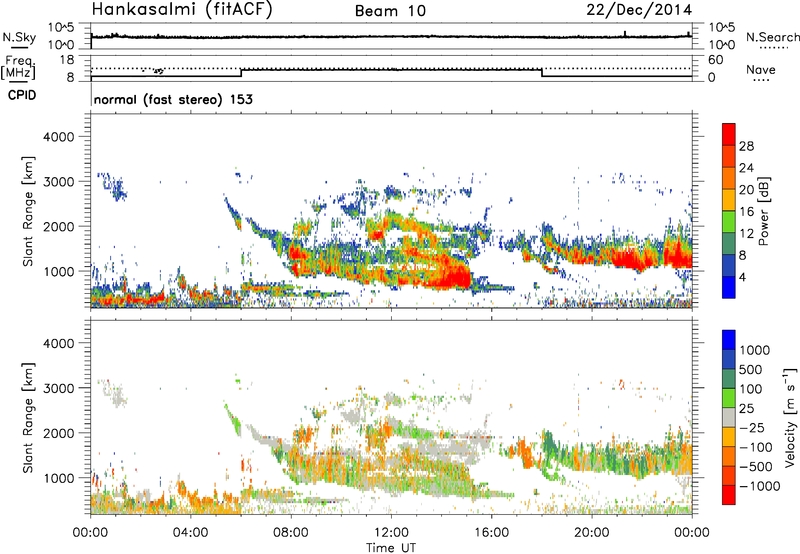Click the '12:00' time tick label
800x554 pixels.
(391, 533)
